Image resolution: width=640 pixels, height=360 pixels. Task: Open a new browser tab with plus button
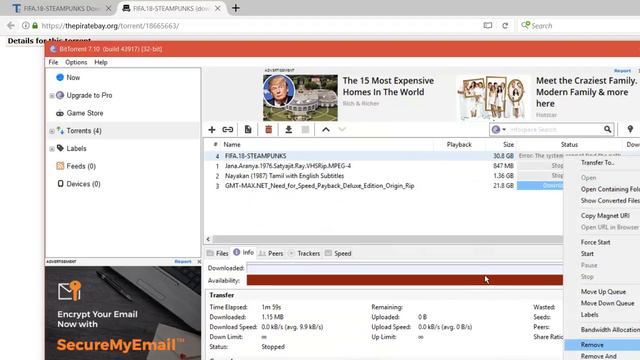236,8
